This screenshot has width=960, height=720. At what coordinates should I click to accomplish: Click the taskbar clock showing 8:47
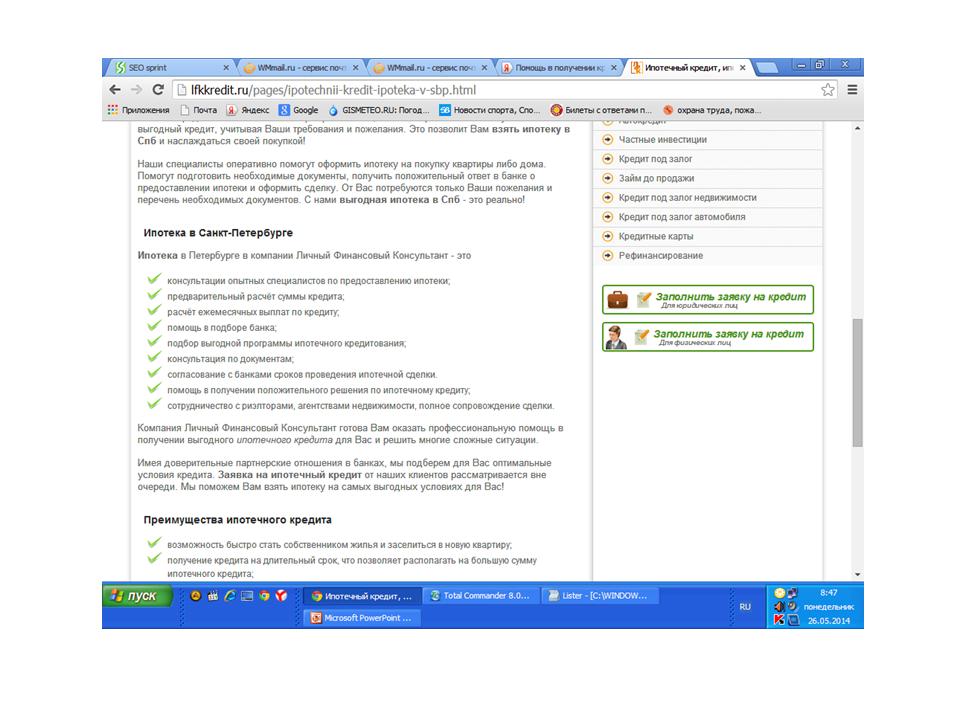click(x=828, y=593)
